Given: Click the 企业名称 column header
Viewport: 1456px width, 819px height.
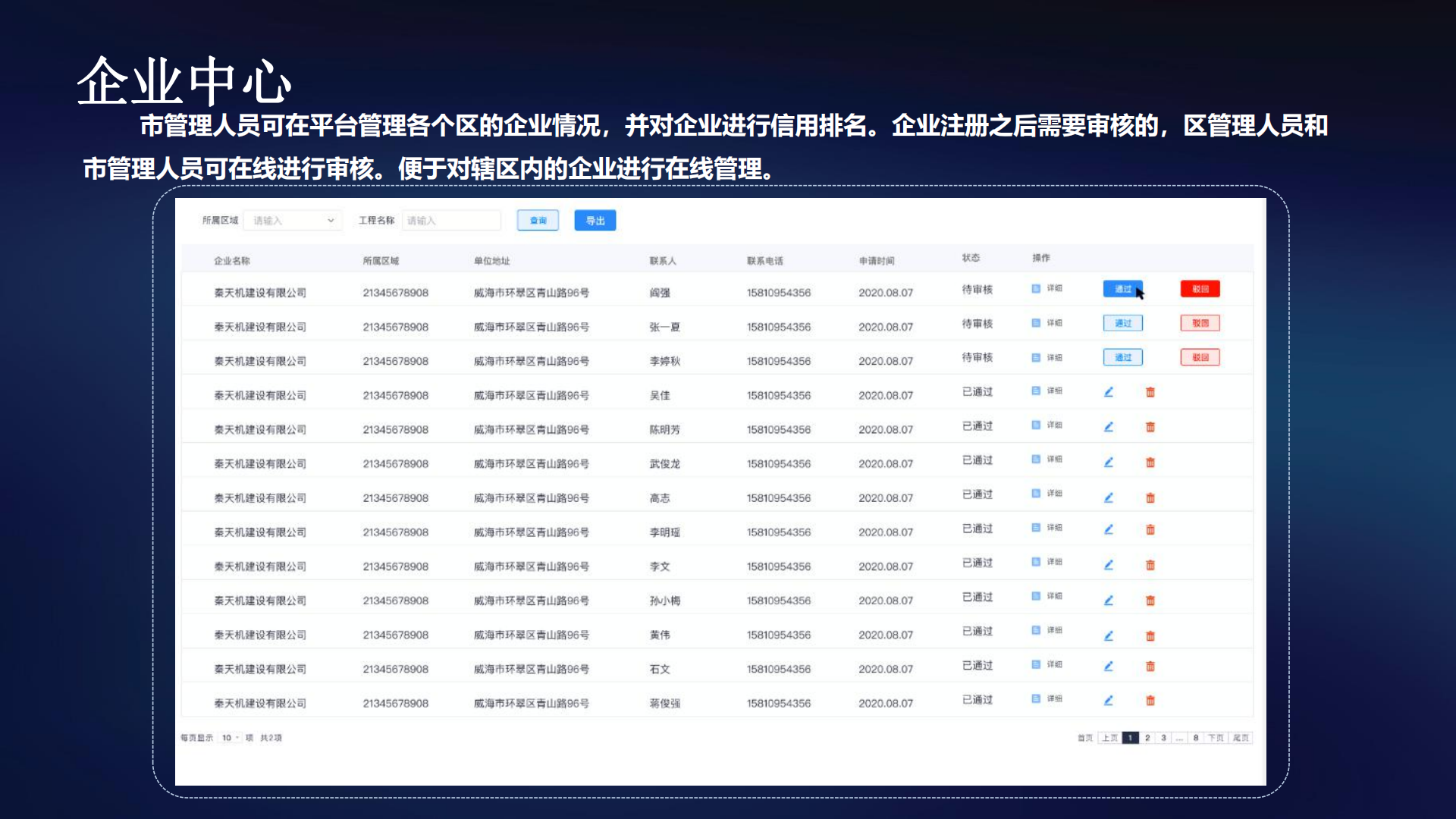Looking at the screenshot, I should click(x=231, y=260).
